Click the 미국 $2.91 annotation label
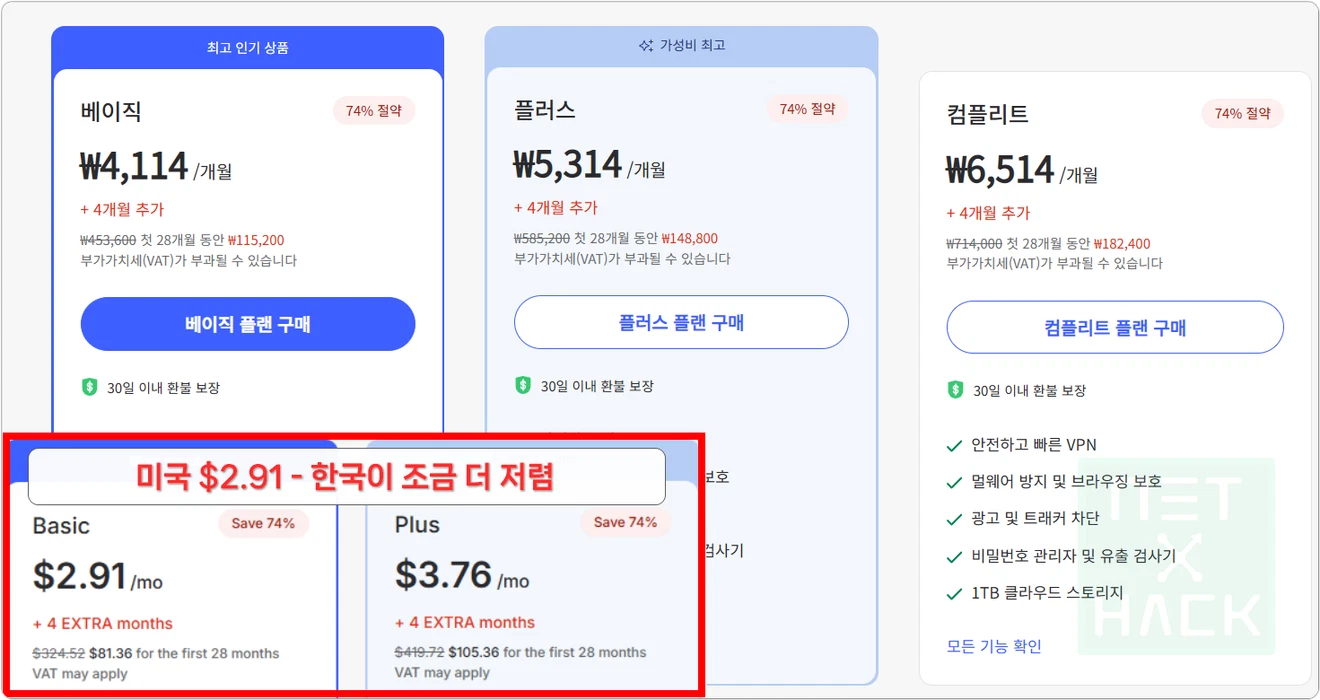The height and width of the screenshot is (700, 1320). tap(346, 477)
